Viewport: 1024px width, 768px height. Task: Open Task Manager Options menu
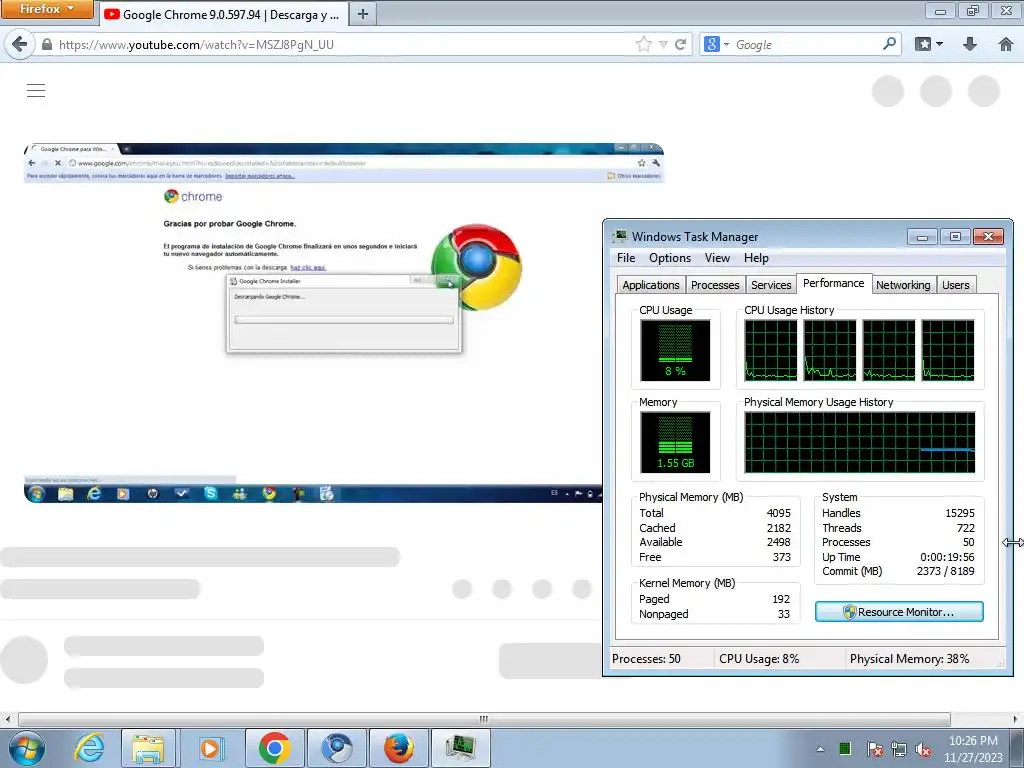coord(669,258)
